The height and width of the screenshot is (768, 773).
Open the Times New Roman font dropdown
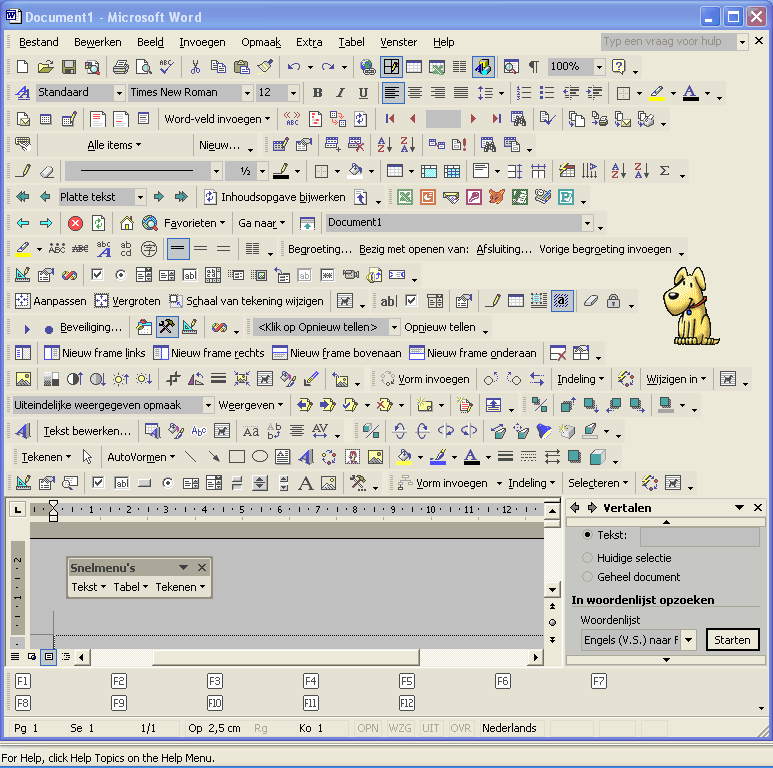coord(247,93)
